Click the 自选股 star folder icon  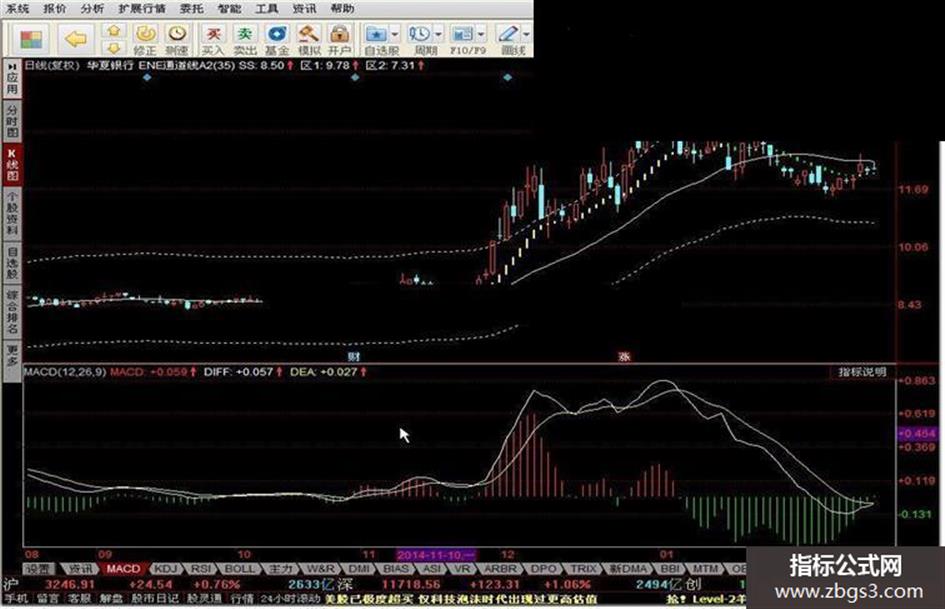pos(377,34)
